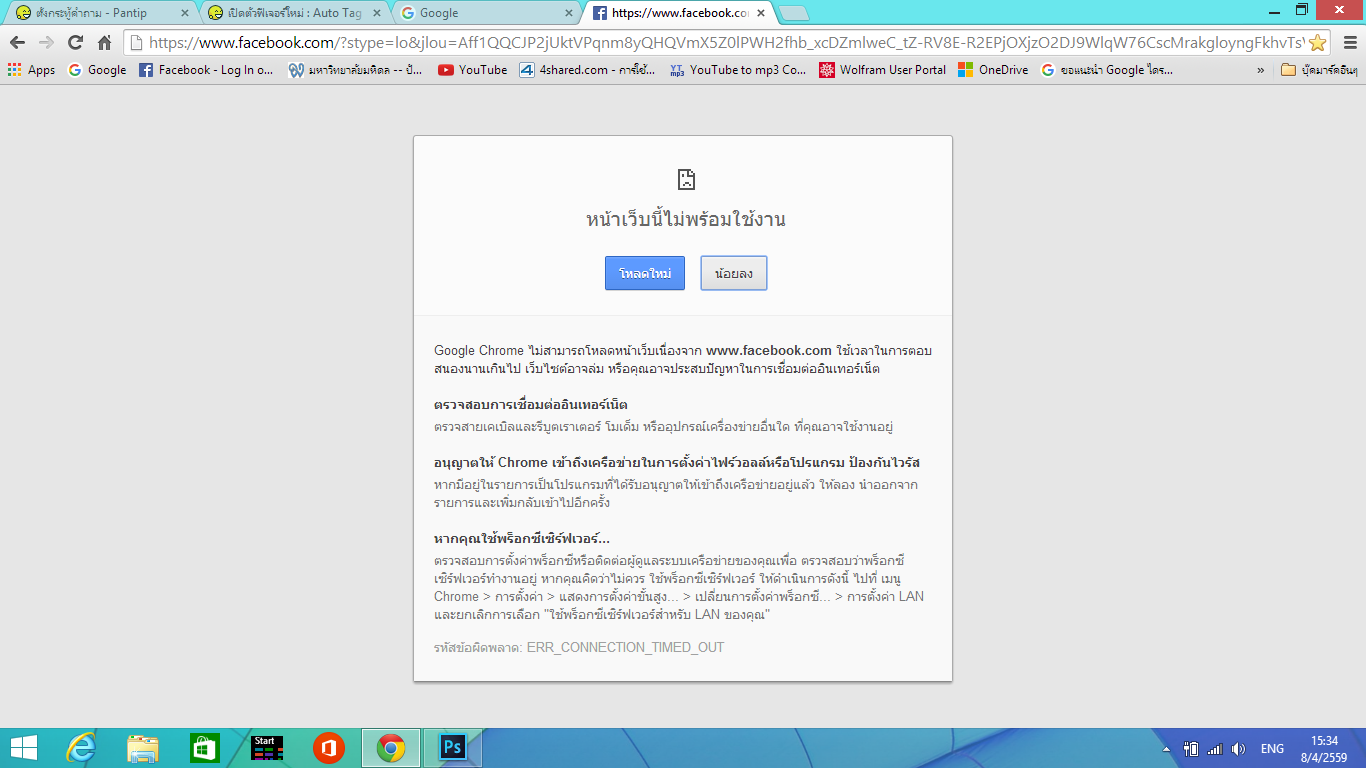
Task: Close the Auto Tag tab
Action: tap(376, 13)
